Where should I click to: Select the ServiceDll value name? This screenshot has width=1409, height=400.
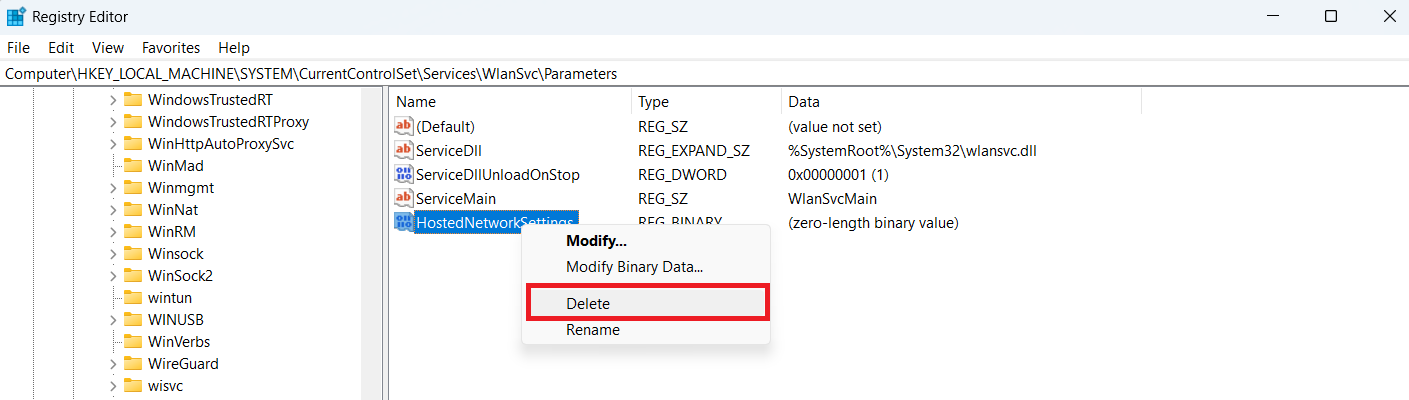click(450, 150)
